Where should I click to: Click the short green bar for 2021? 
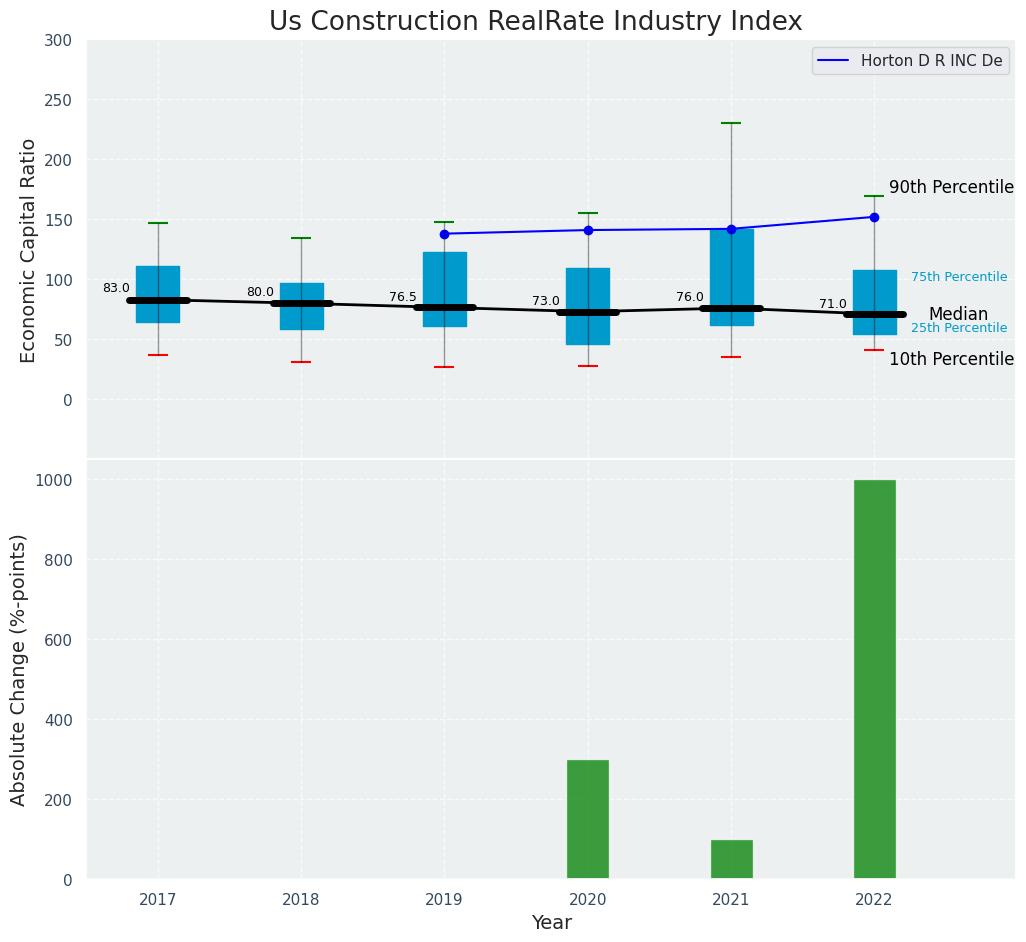731,860
